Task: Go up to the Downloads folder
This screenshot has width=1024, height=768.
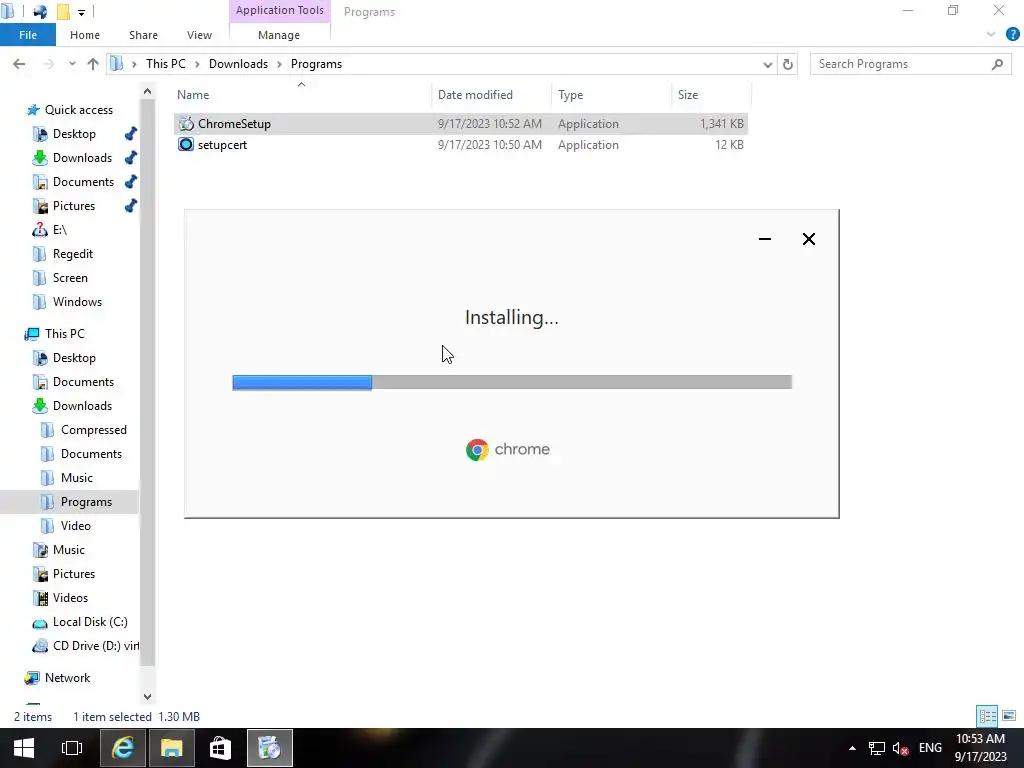Action: [x=93, y=64]
